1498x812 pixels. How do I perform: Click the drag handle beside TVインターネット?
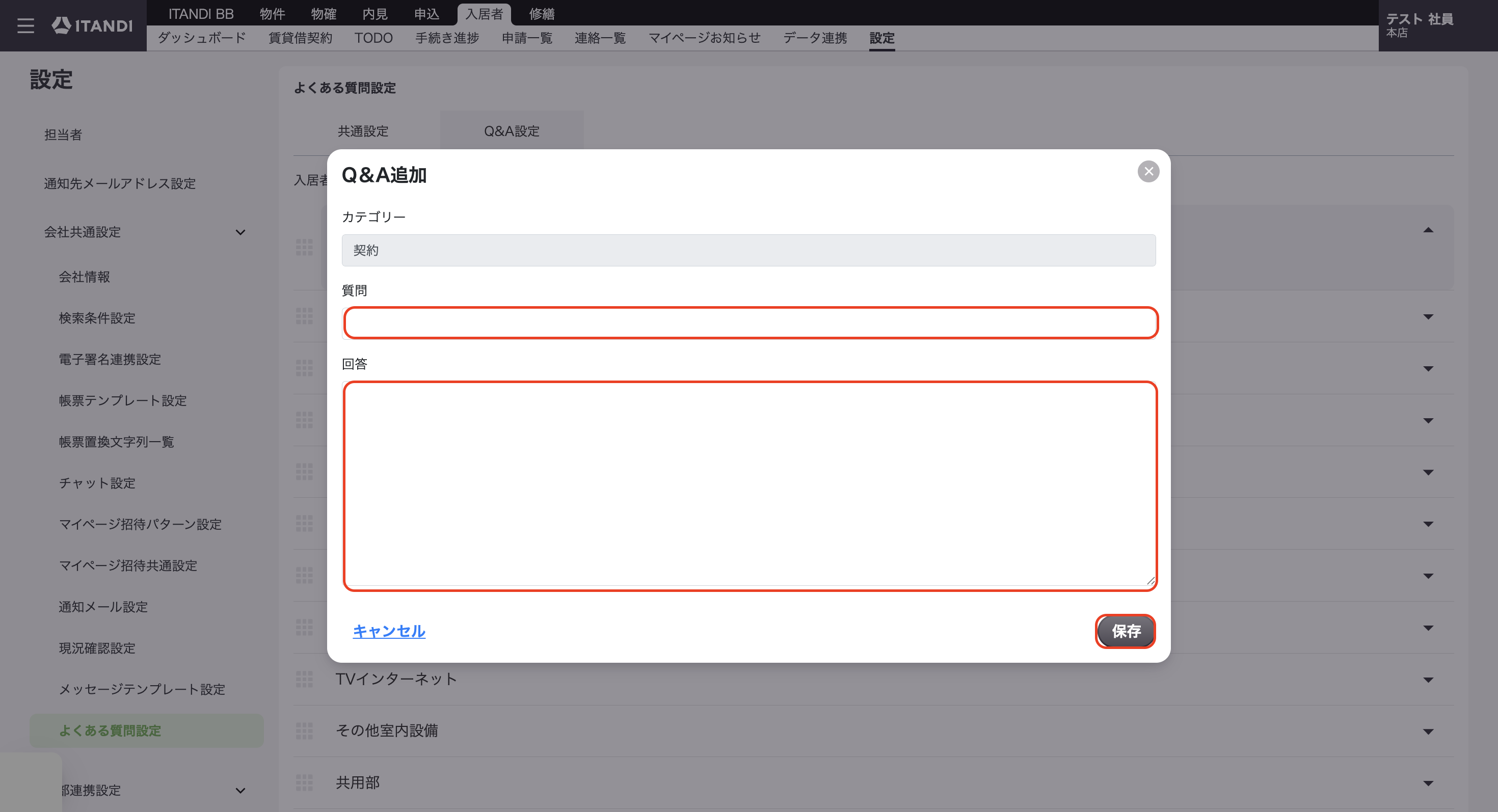point(304,679)
